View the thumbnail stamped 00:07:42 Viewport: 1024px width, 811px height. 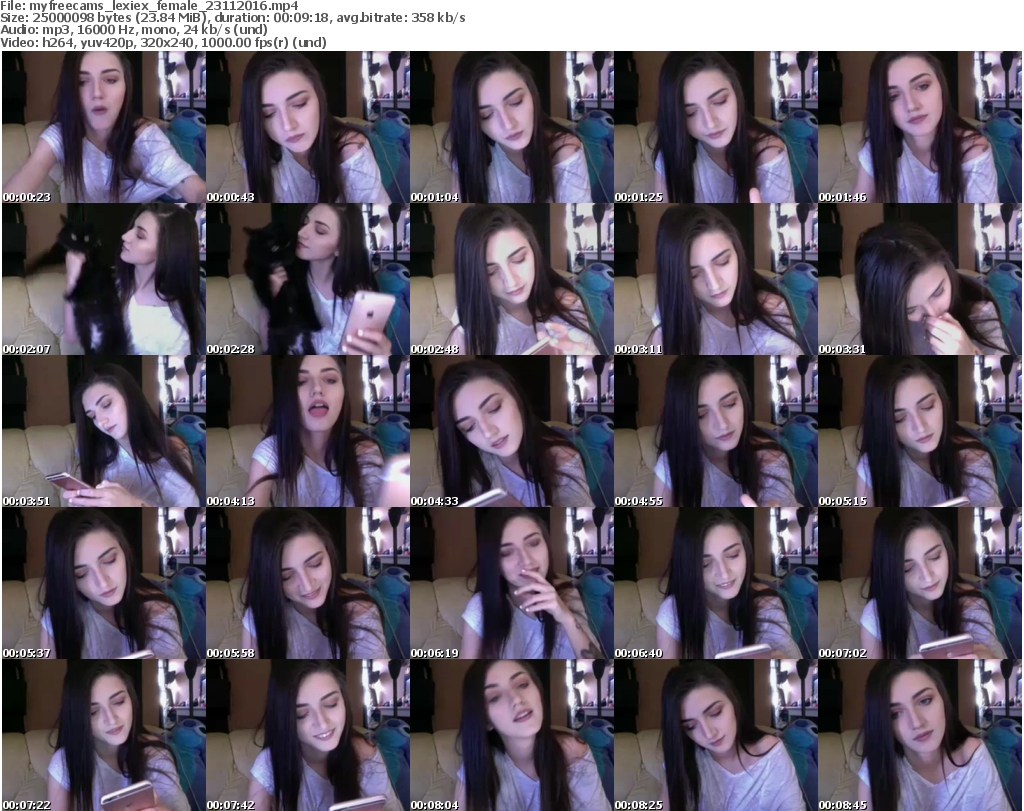pyautogui.click(x=308, y=735)
